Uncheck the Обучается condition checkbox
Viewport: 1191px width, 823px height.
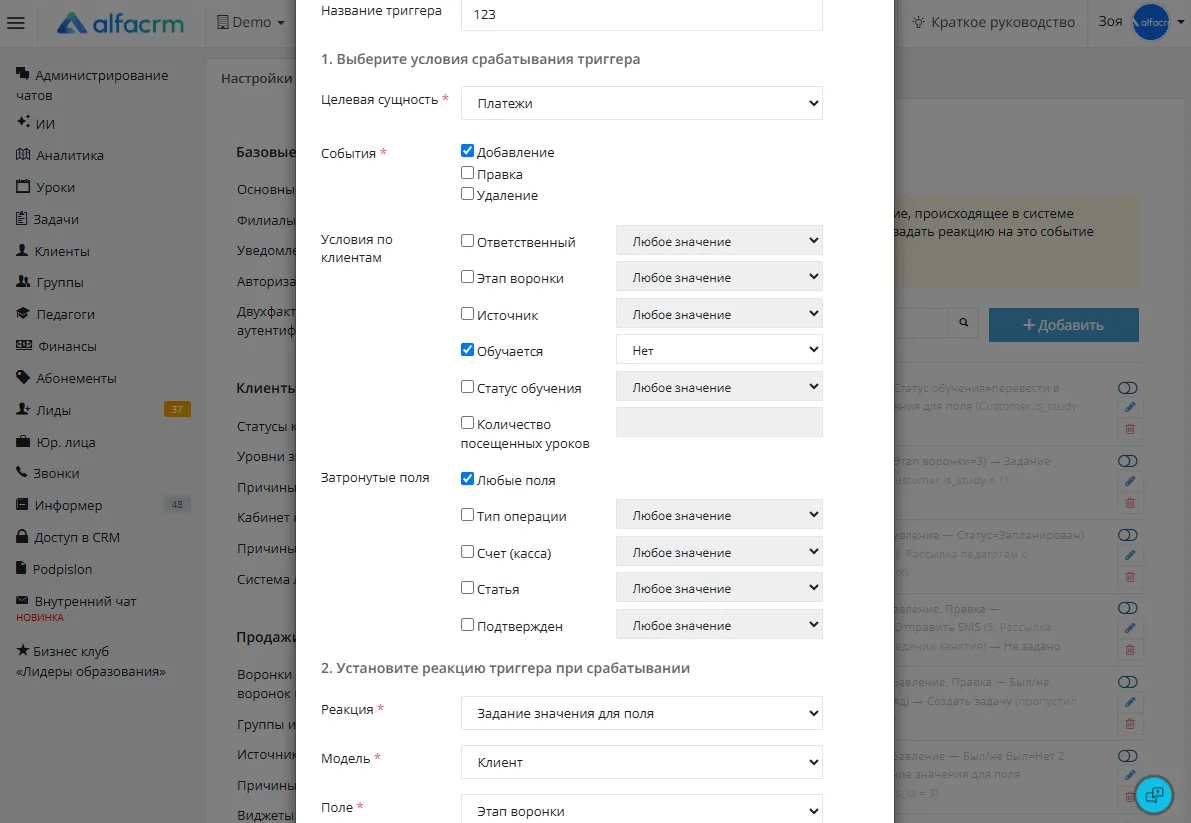(467, 350)
